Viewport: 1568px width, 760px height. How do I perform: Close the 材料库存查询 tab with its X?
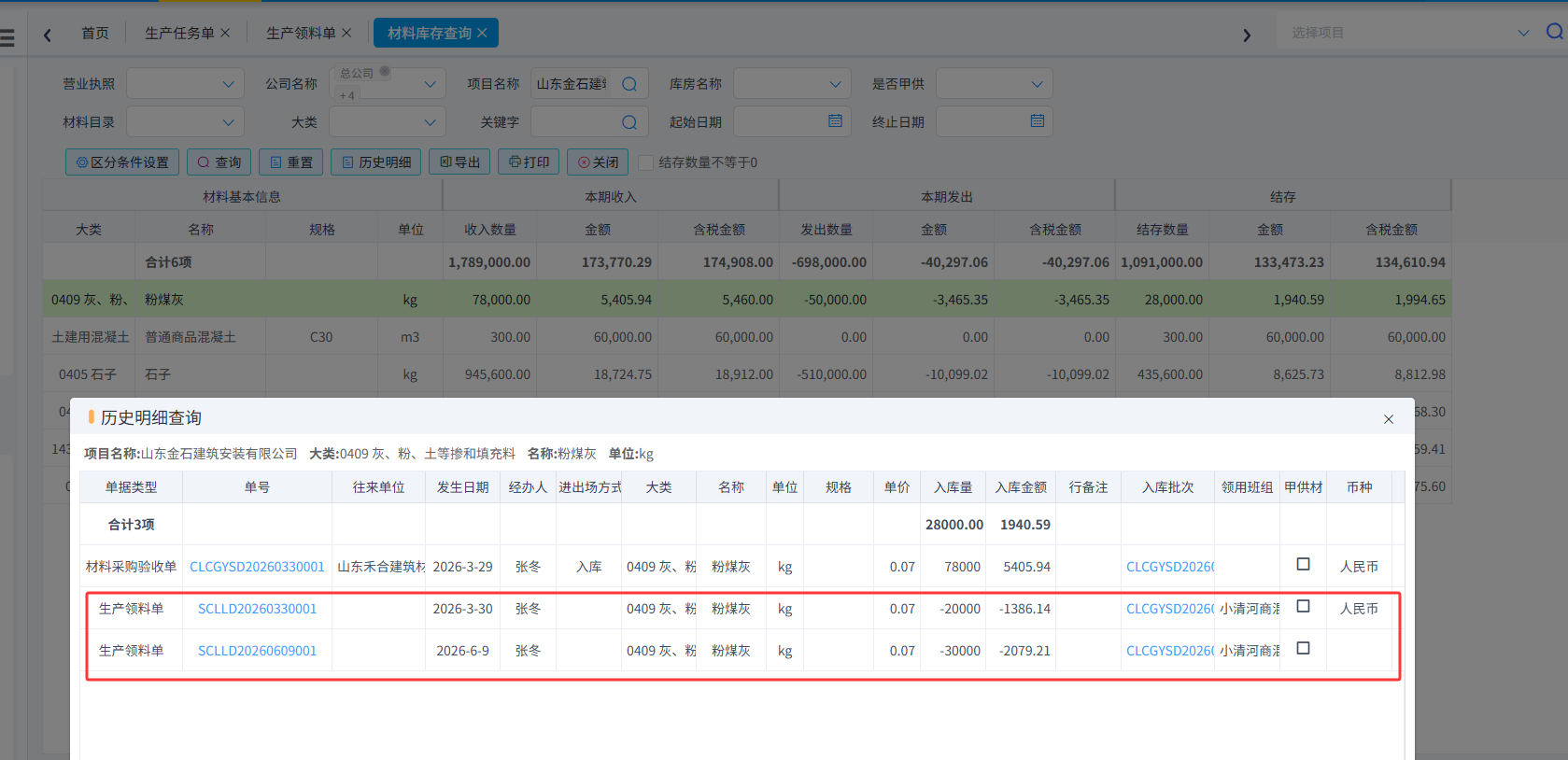482,33
